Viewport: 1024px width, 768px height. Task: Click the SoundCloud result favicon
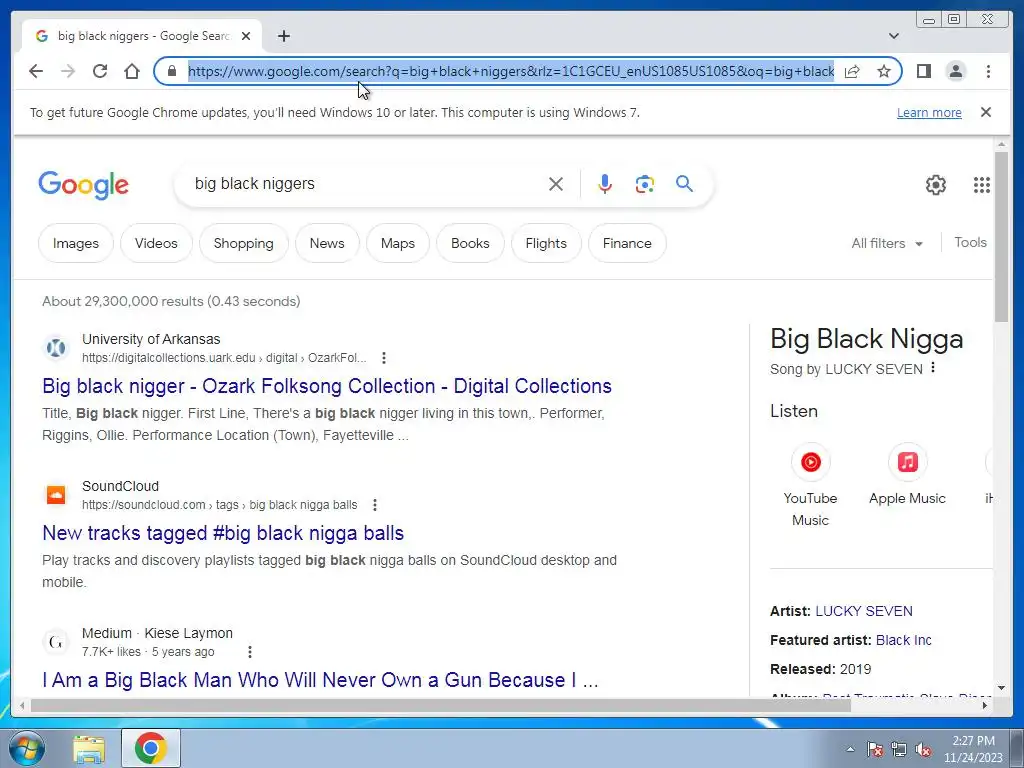(56, 494)
